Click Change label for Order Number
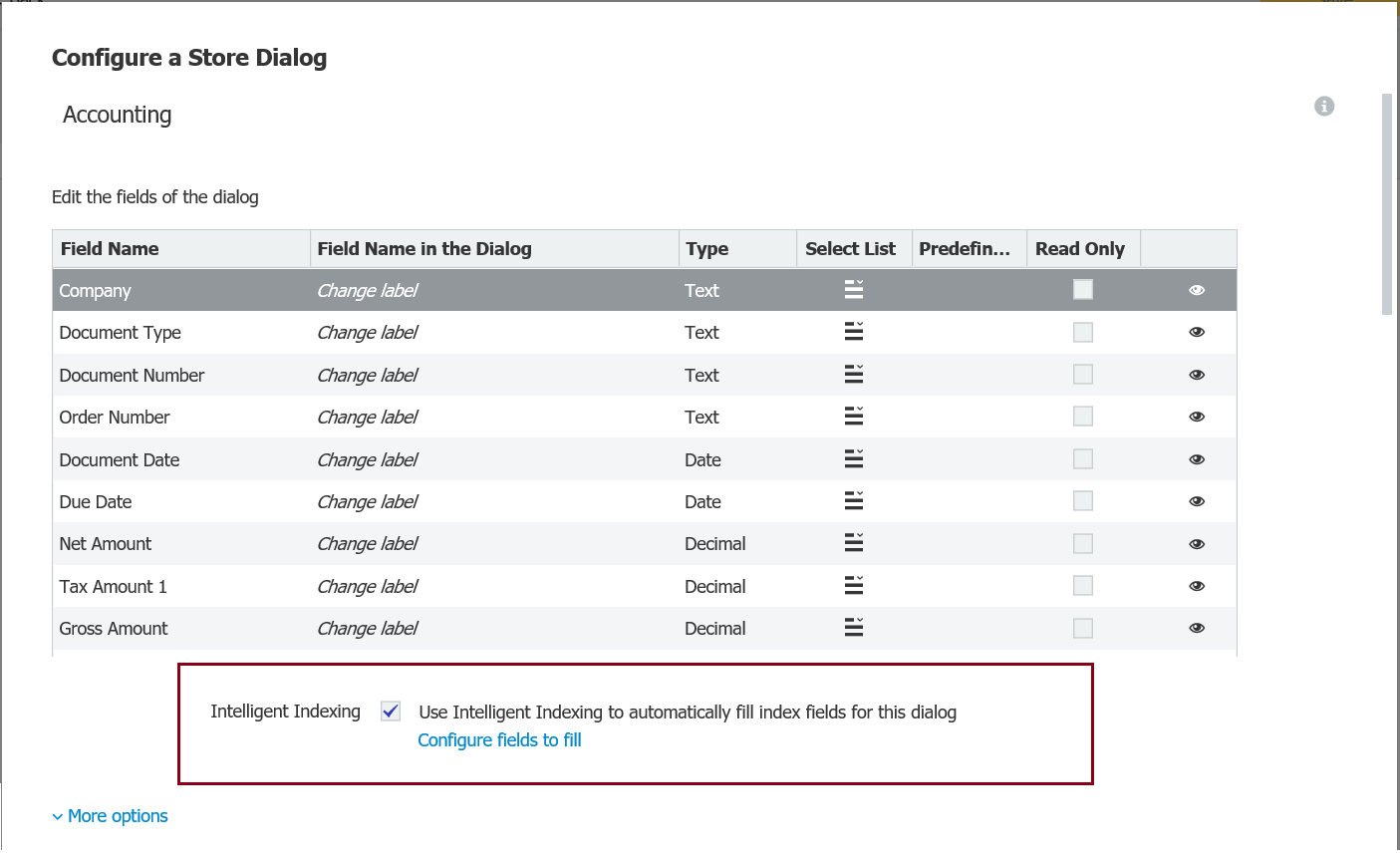Viewport: 1400px width, 855px height. tap(368, 416)
